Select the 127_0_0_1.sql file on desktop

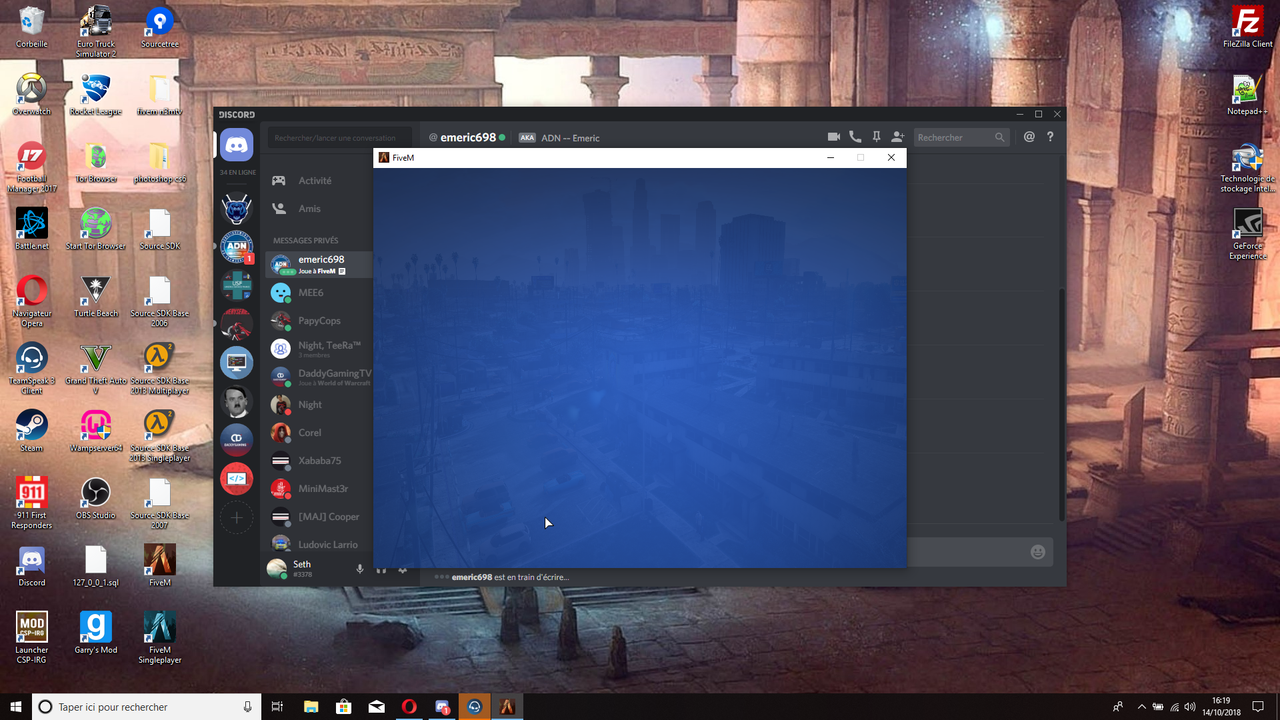click(96, 565)
